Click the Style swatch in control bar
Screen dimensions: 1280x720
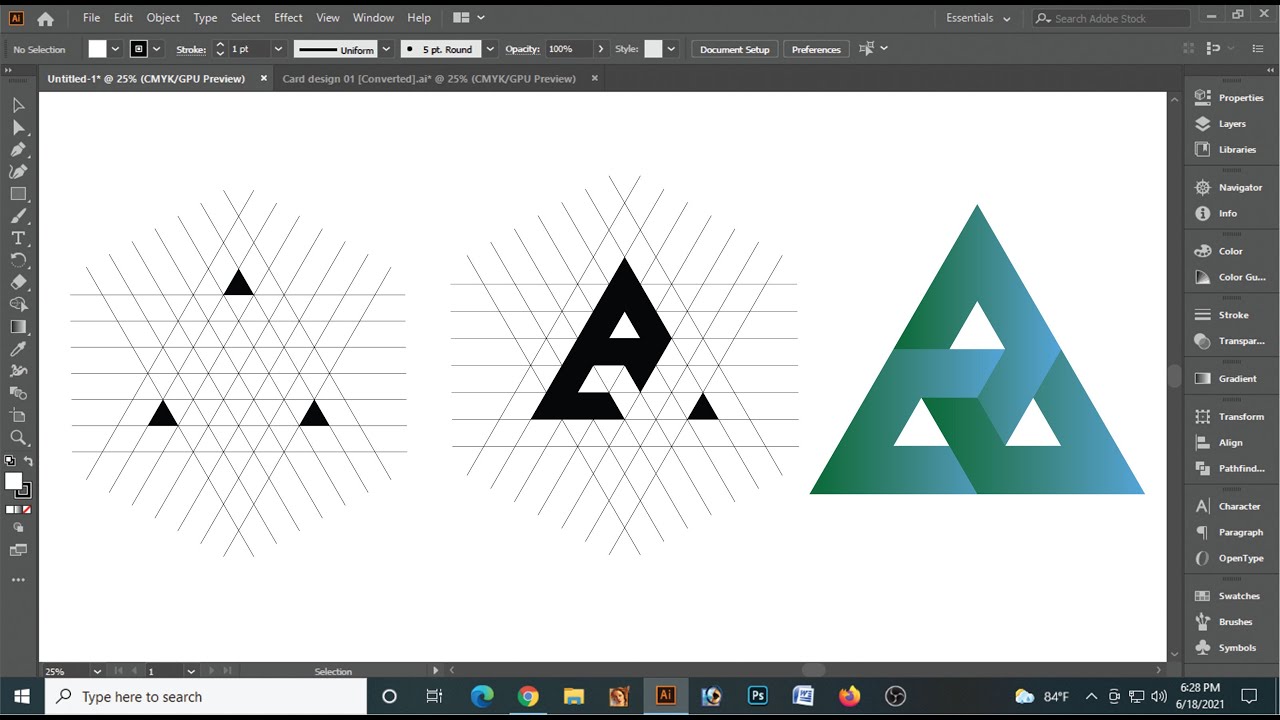pos(653,49)
